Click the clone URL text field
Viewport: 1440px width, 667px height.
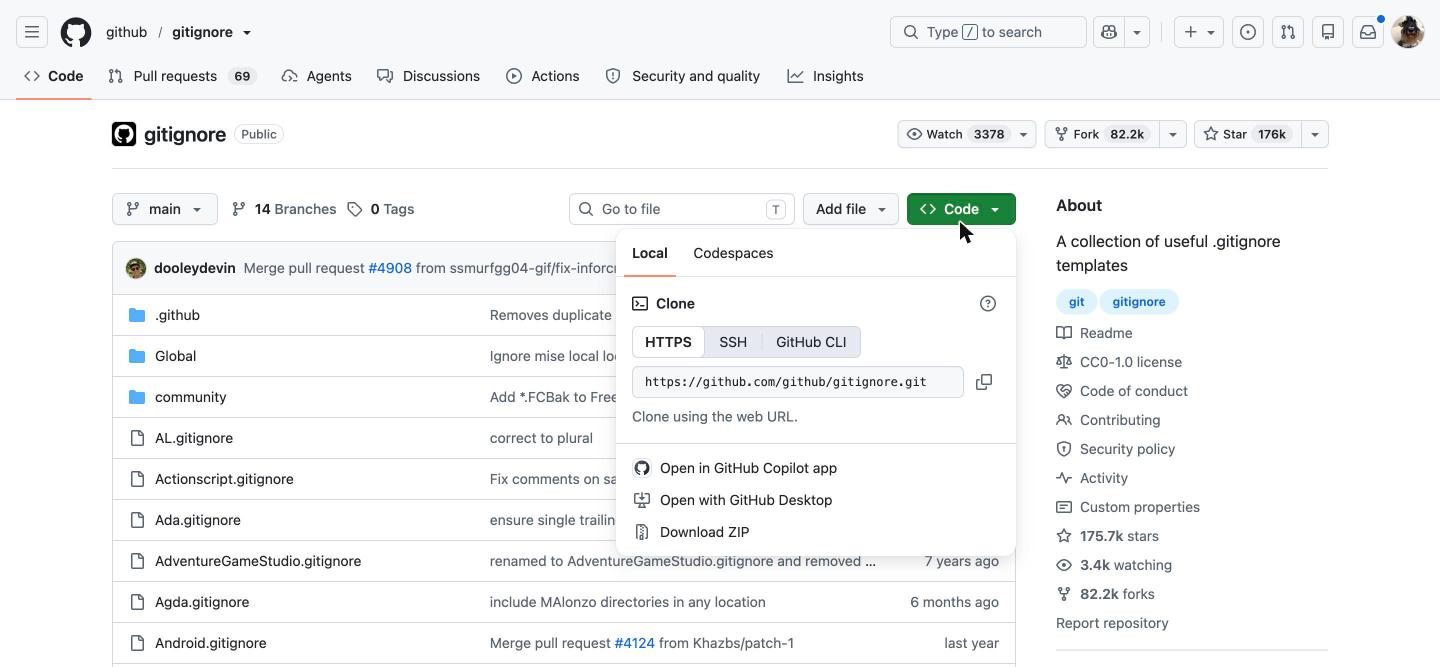(798, 382)
